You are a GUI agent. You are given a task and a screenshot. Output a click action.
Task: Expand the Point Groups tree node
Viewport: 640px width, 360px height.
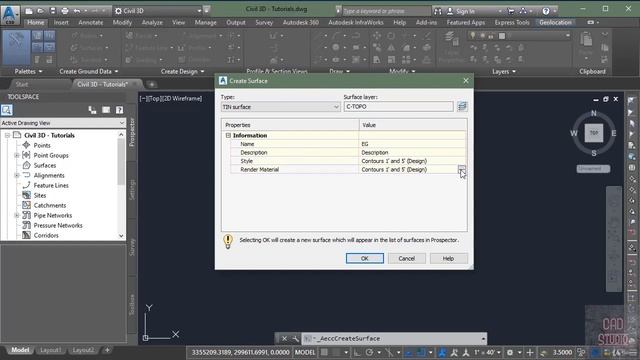(x=17, y=156)
